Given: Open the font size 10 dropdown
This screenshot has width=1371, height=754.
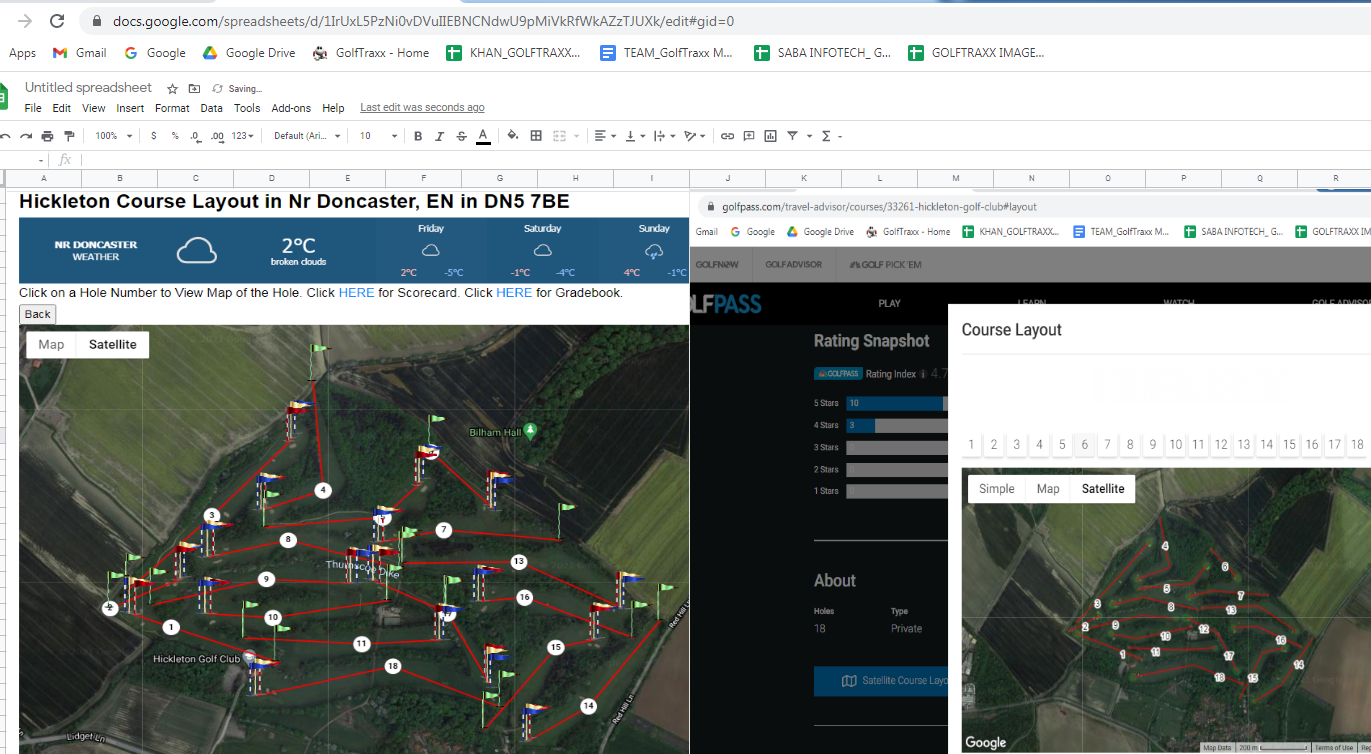Looking at the screenshot, I should click(379, 136).
